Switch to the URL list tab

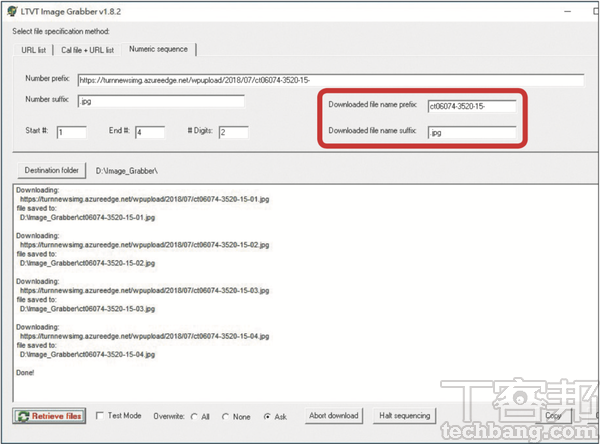click(x=33, y=50)
